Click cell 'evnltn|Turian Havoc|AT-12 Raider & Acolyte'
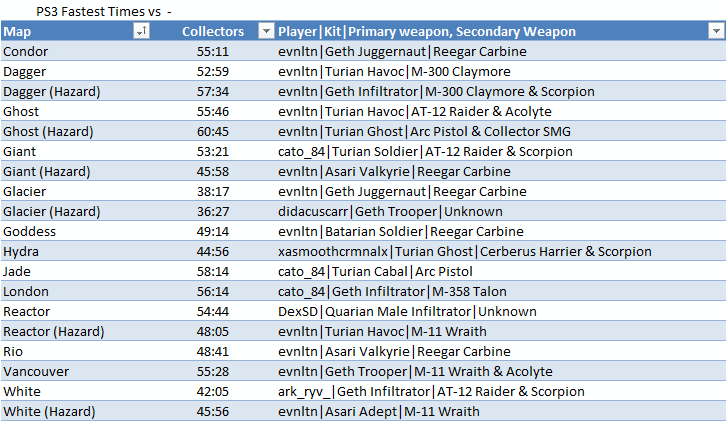 coord(501,111)
